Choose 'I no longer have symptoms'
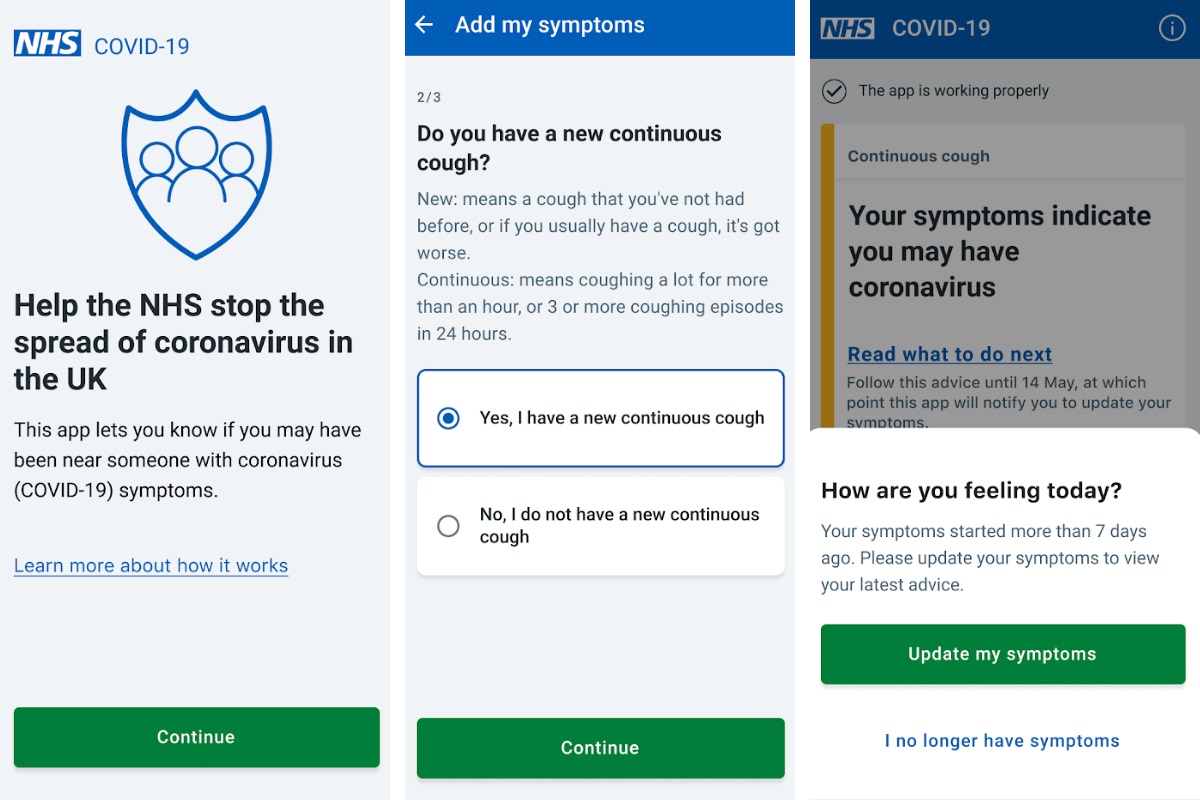 click(x=1002, y=741)
